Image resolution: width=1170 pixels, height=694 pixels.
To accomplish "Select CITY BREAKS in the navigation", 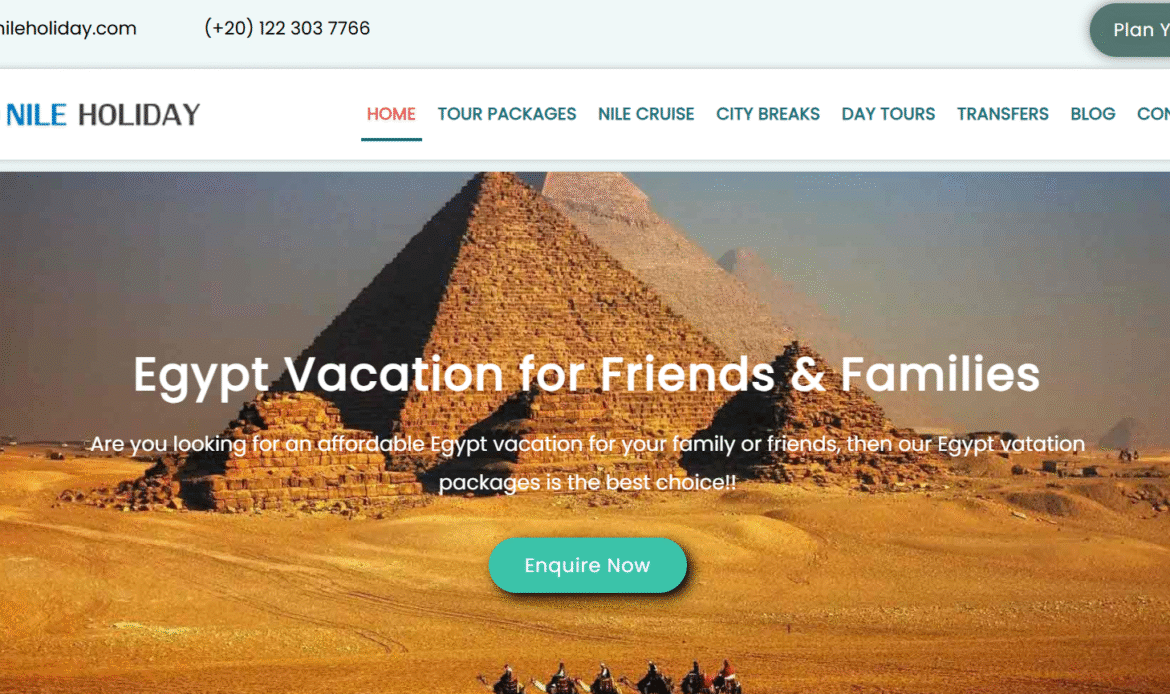I will pyautogui.click(x=768, y=114).
